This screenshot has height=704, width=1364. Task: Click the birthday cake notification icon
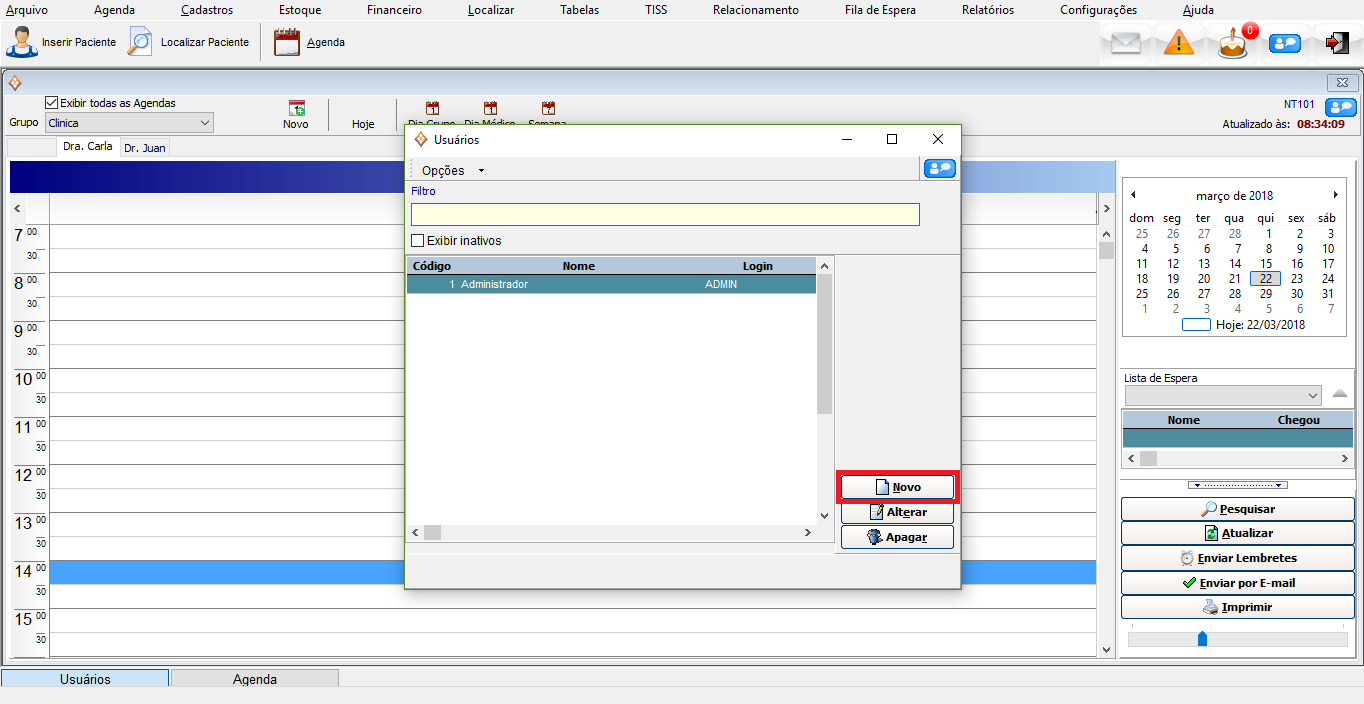click(1233, 43)
